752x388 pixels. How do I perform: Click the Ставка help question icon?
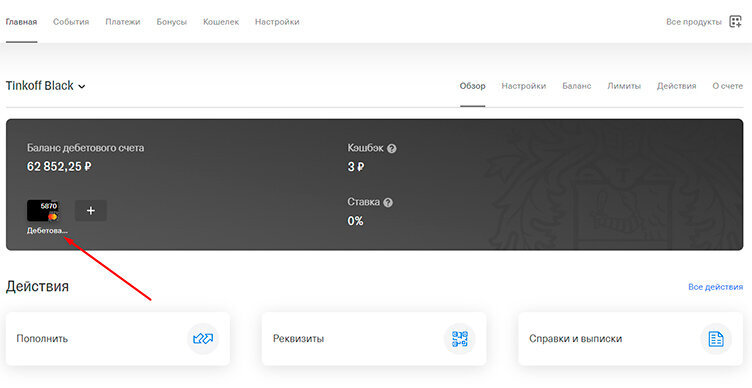pyautogui.click(x=388, y=202)
